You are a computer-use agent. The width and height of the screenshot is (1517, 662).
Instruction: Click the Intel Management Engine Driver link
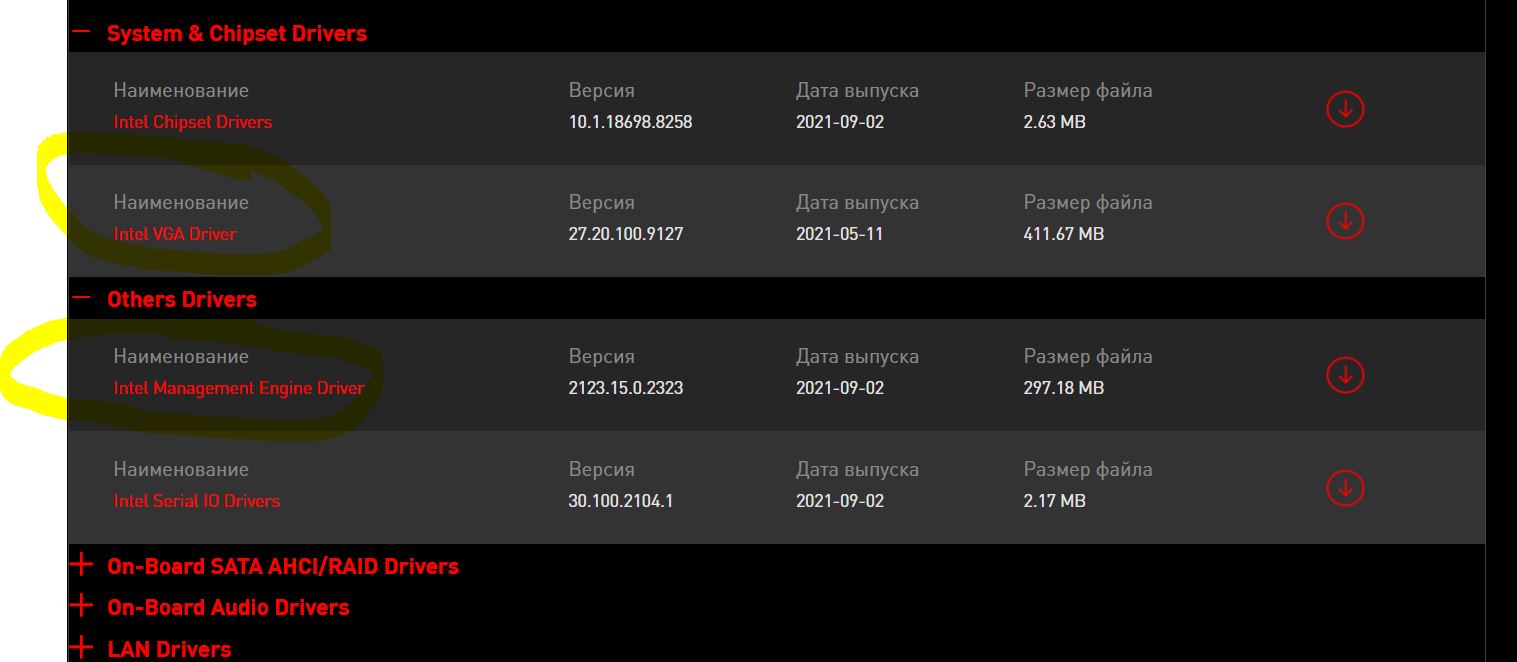coord(239,388)
